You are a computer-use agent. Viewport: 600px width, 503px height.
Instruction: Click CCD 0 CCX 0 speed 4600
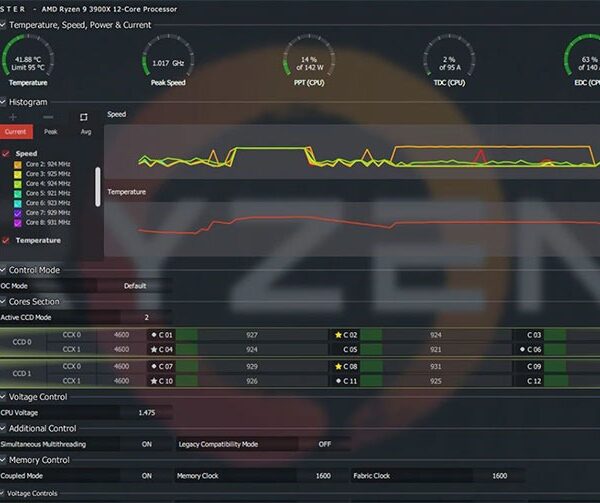pyautogui.click(x=121, y=335)
